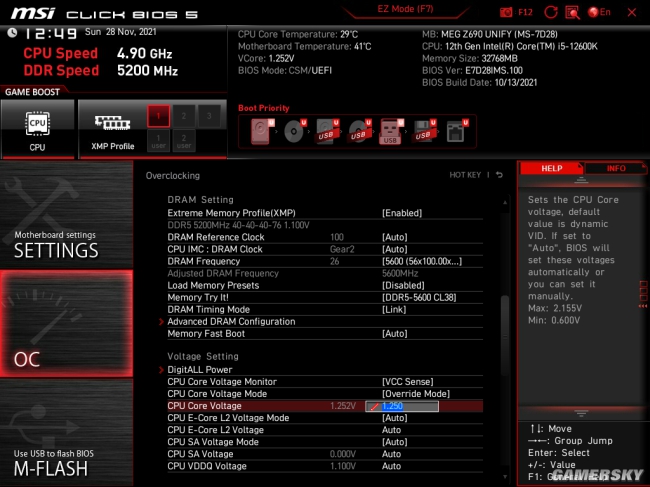Select the USB optical drive boot icon

[x=360, y=131]
